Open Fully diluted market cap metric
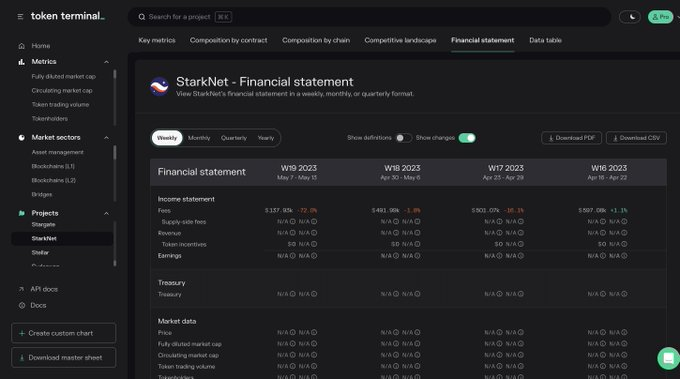680x379 pixels. coord(63,76)
